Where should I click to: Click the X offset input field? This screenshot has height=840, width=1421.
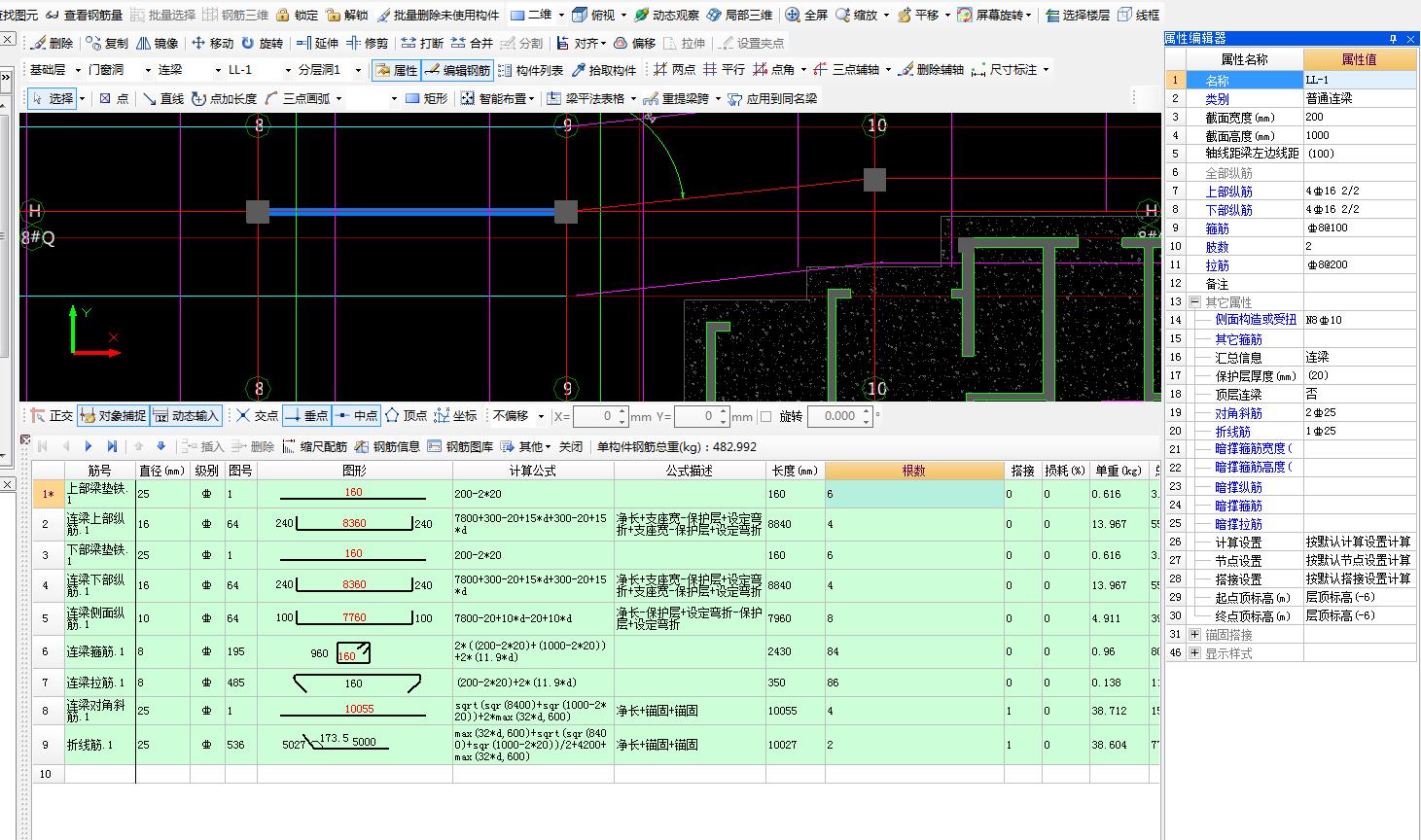[595, 416]
